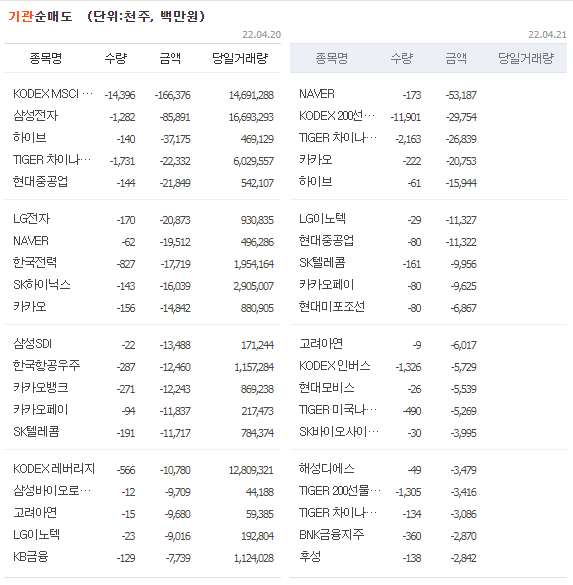Open KODEX MSCI stock link
This screenshot has width=573, height=585.
tap(53, 94)
